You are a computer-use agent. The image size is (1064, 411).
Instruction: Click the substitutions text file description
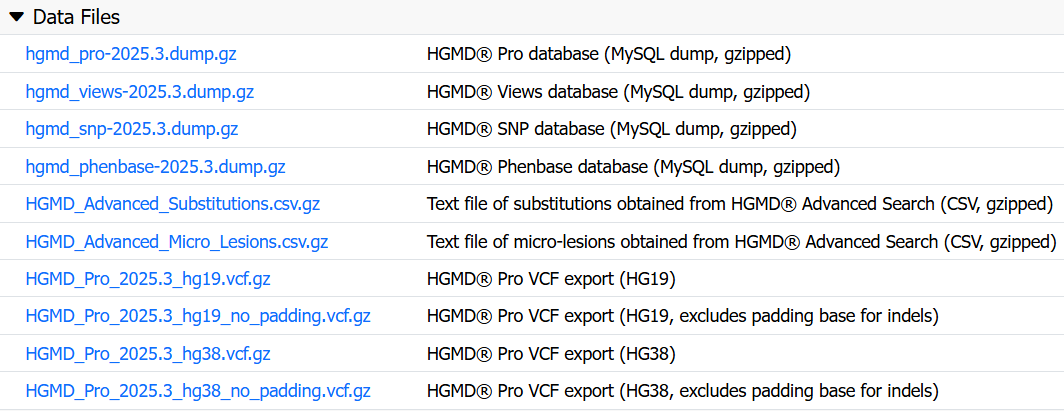[740, 203]
